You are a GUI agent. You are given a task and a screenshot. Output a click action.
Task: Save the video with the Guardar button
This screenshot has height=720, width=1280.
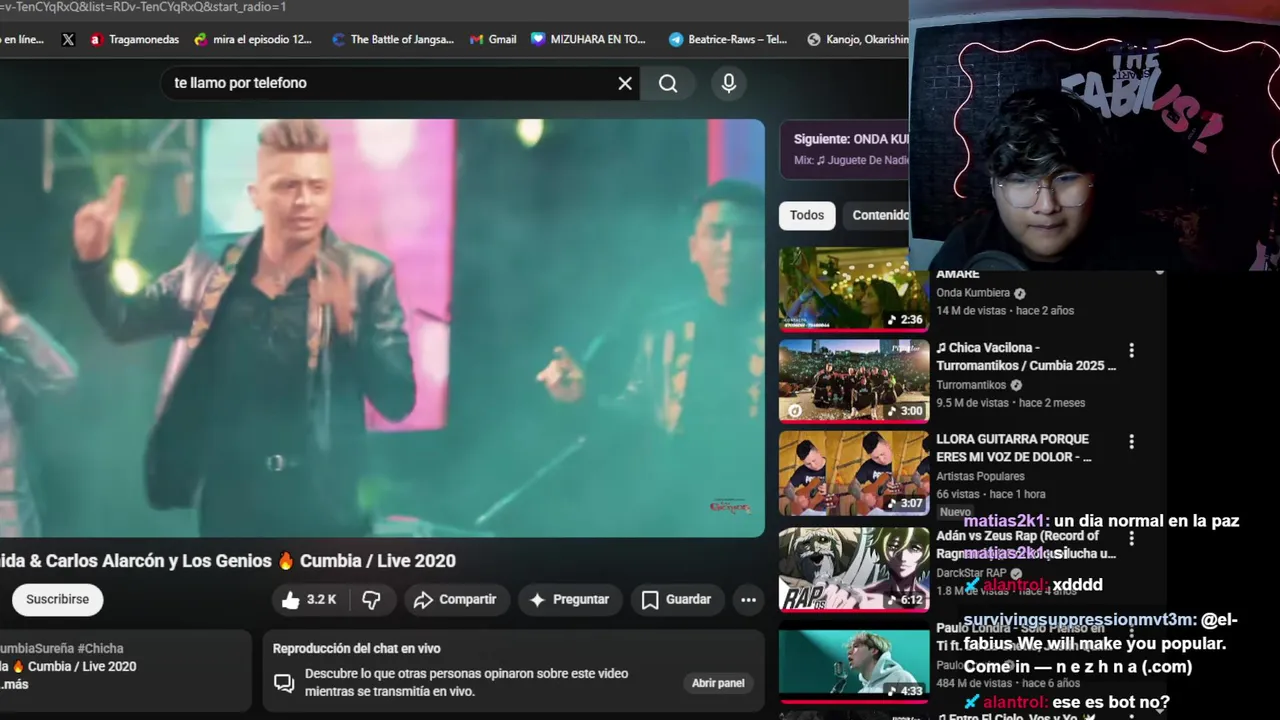point(676,599)
